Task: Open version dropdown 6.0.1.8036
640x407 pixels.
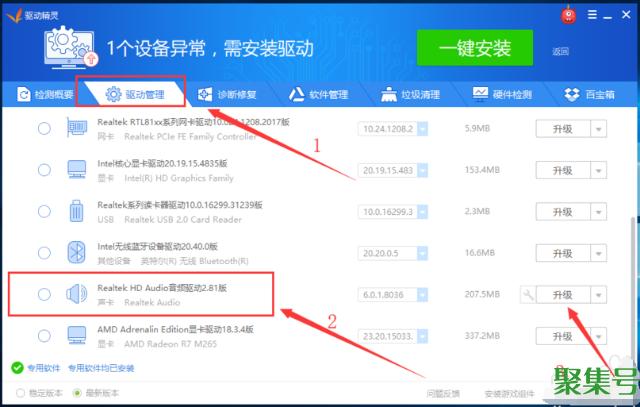Action: 422,294
